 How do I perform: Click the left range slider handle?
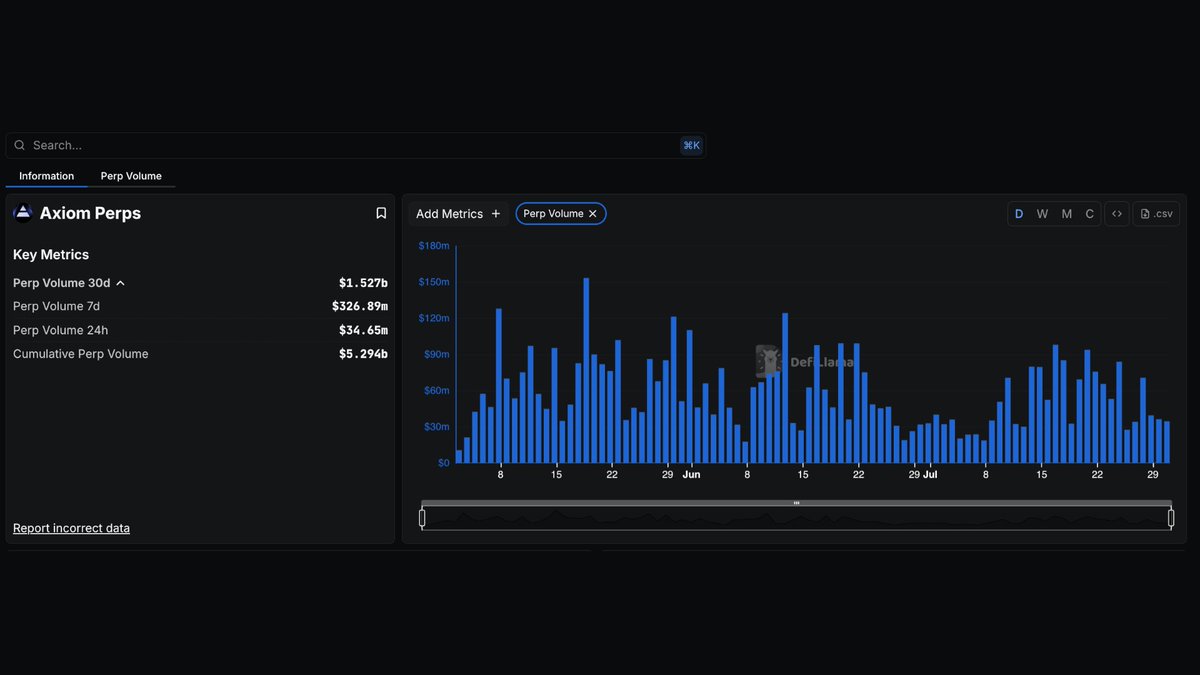422,518
